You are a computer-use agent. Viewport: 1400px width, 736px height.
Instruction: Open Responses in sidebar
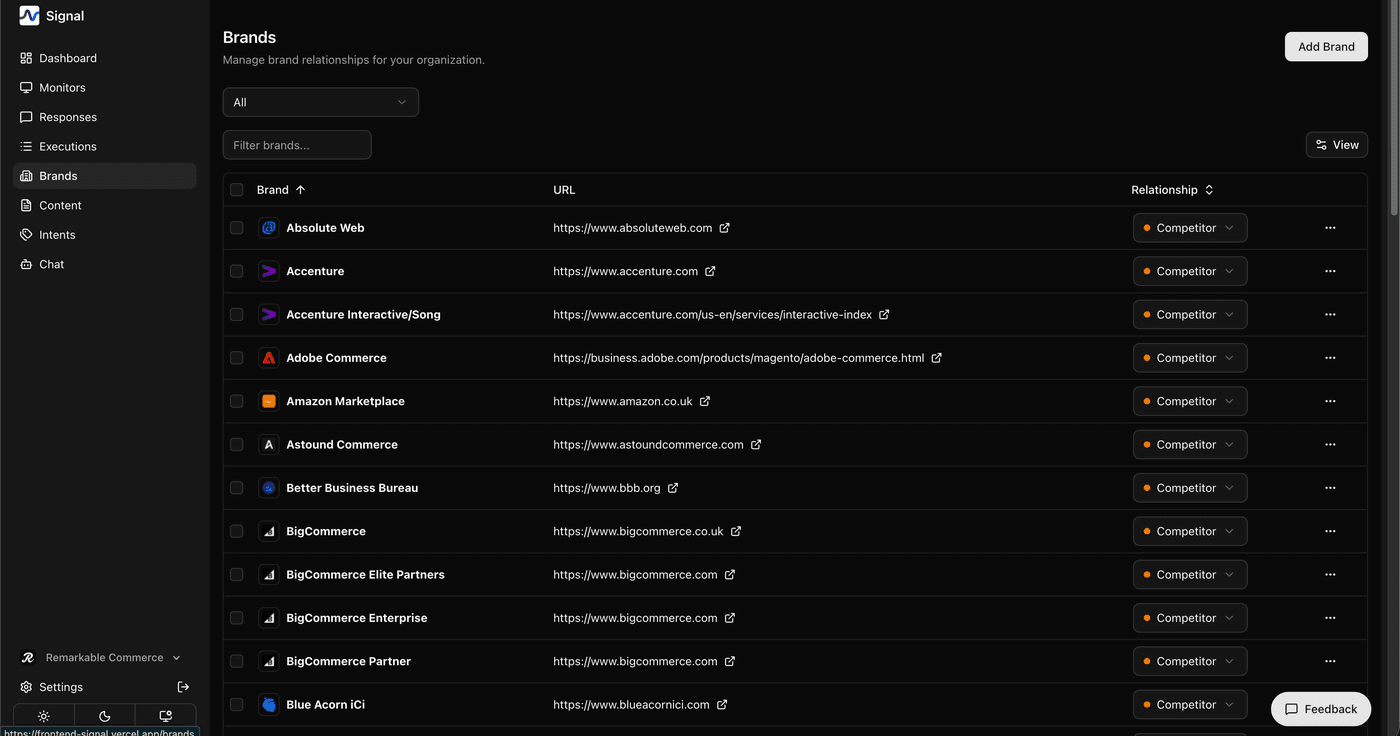(x=104, y=117)
